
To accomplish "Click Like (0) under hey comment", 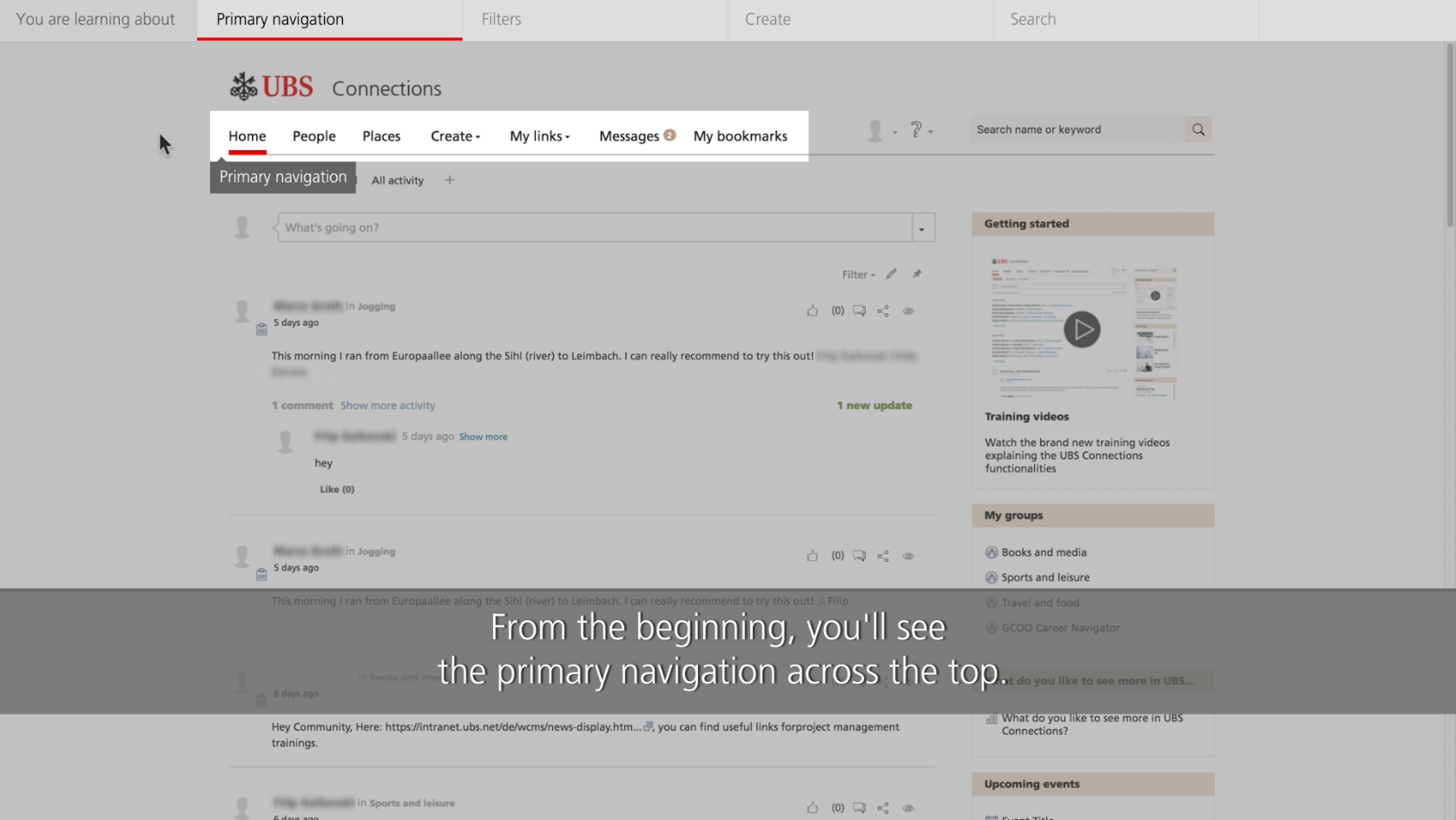I will [x=337, y=489].
